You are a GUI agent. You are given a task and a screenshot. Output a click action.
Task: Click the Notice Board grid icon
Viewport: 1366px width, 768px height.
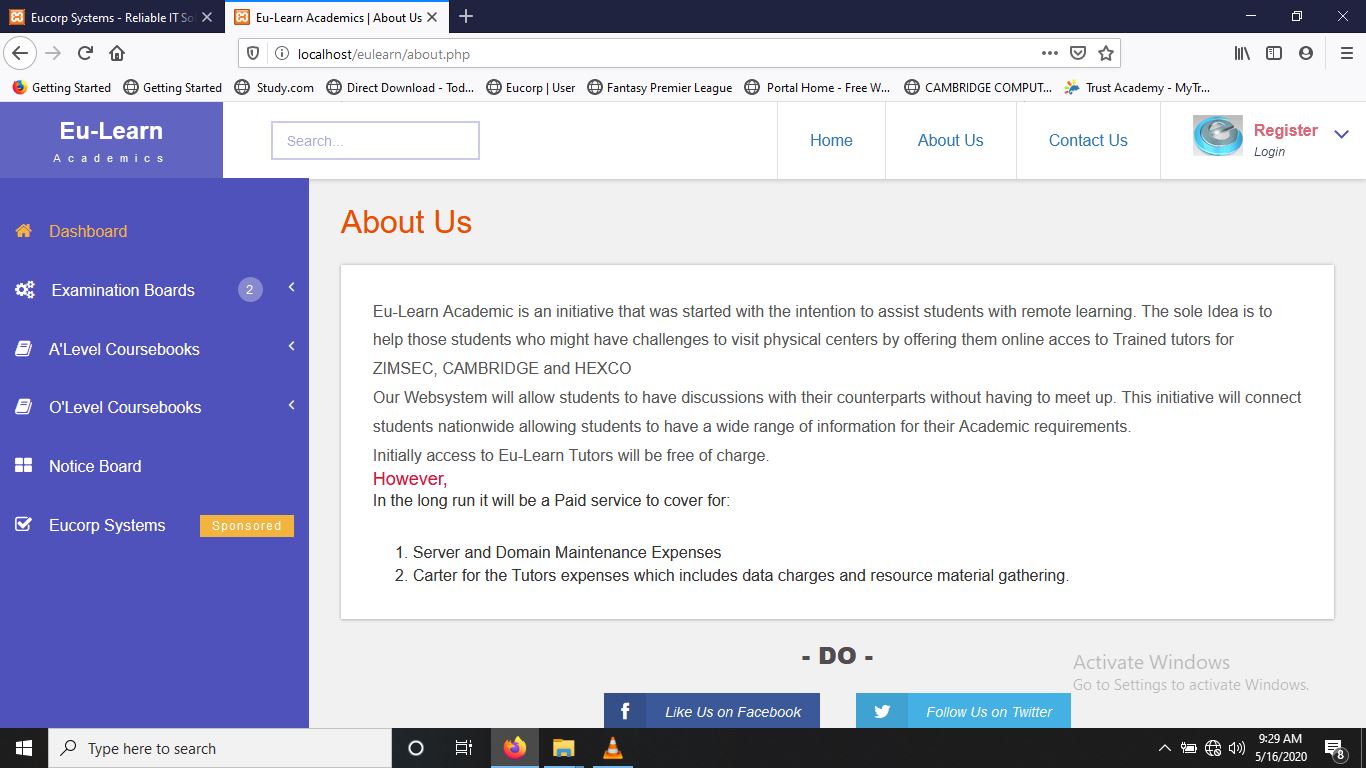[23, 466]
